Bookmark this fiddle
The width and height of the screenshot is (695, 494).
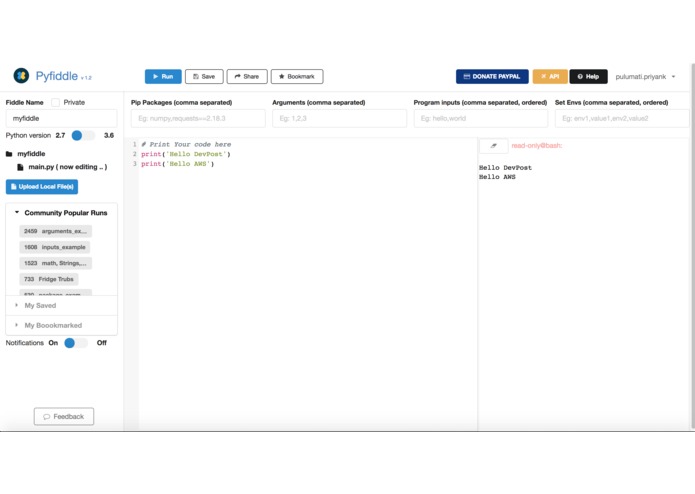(297, 77)
